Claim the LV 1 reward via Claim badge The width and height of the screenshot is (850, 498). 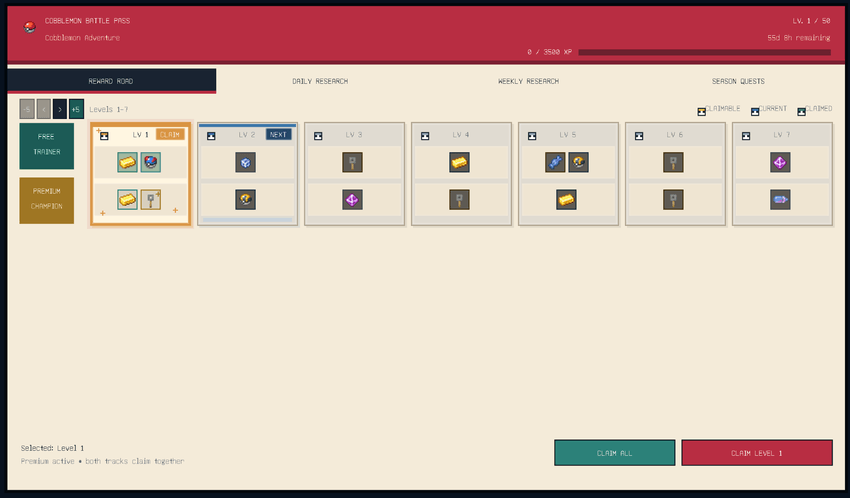coord(170,134)
